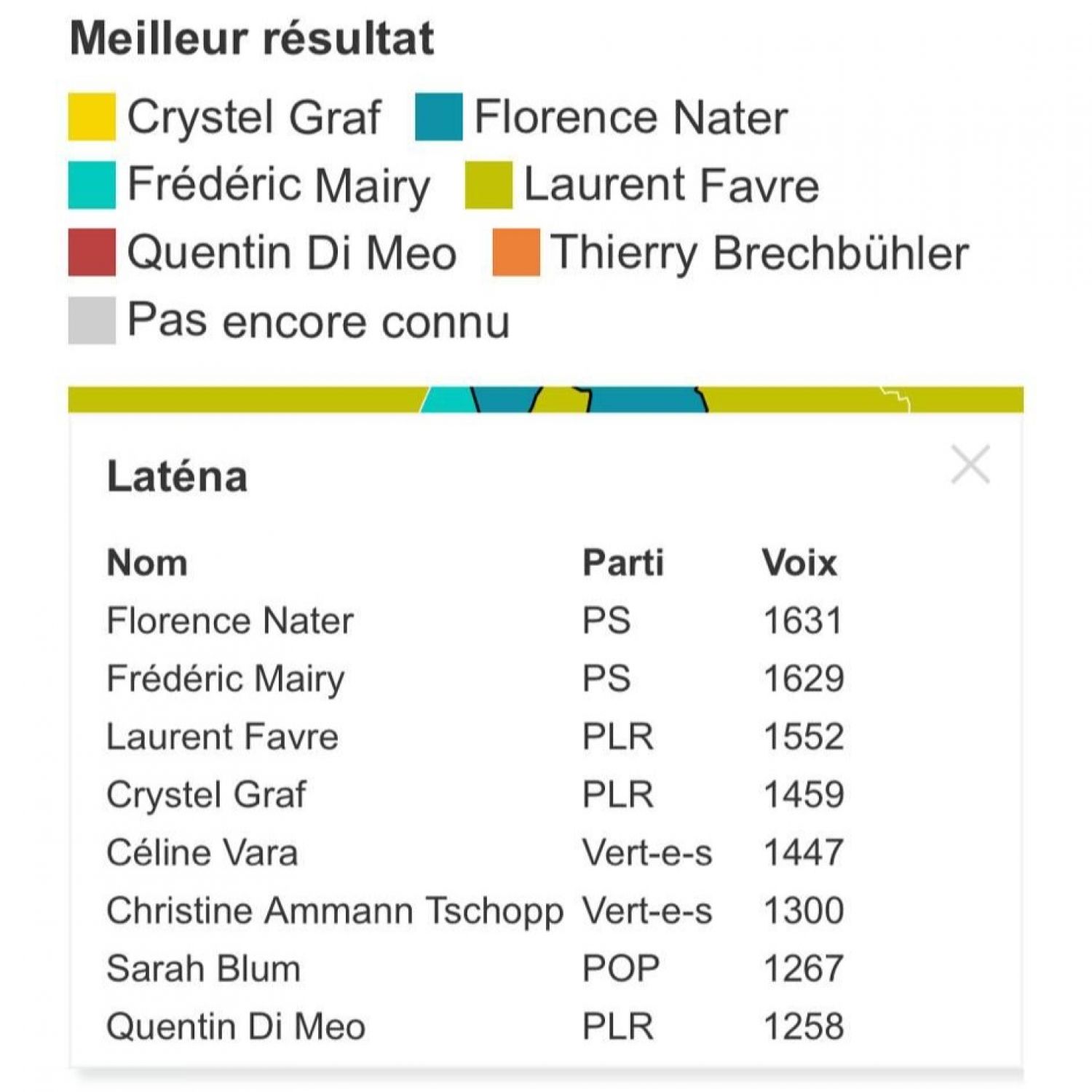Image resolution: width=1092 pixels, height=1092 pixels.
Task: Click the Meilleur résultat heading
Action: tap(251, 38)
